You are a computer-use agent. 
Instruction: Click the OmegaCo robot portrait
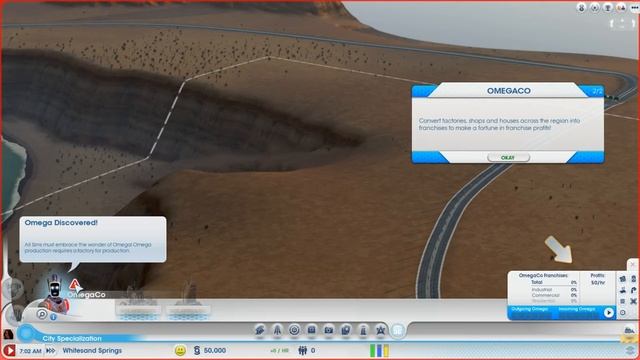pyautogui.click(x=55, y=295)
